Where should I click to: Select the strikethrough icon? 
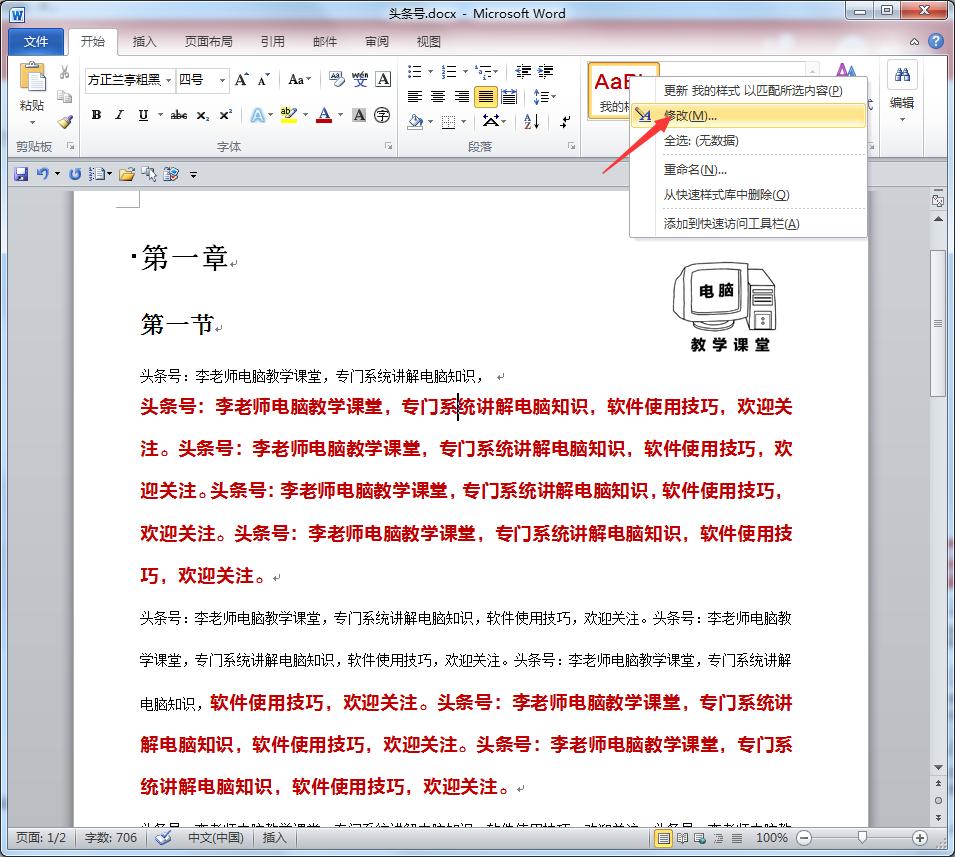[x=178, y=115]
